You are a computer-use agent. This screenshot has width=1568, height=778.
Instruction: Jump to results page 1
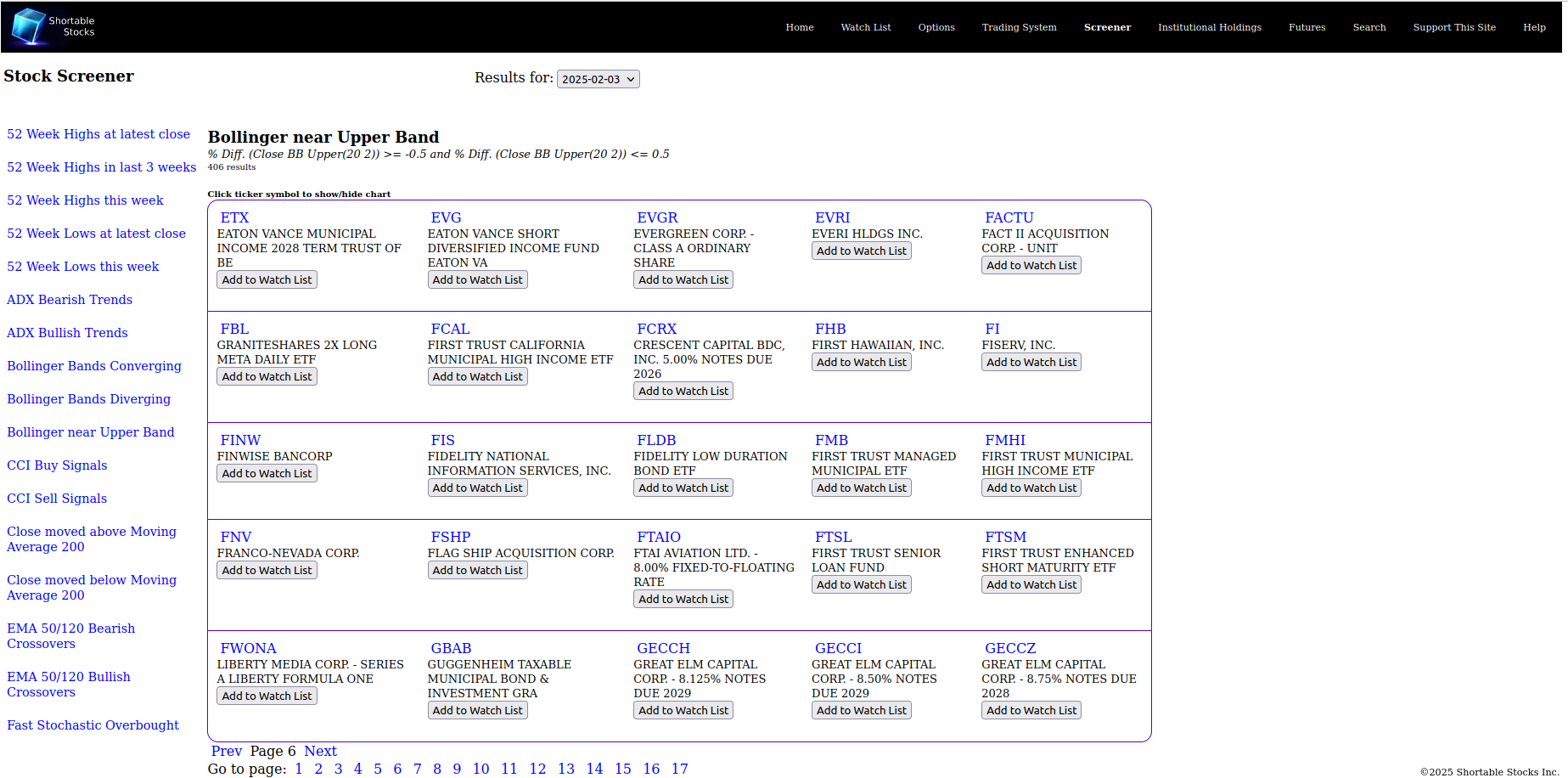pos(299,769)
